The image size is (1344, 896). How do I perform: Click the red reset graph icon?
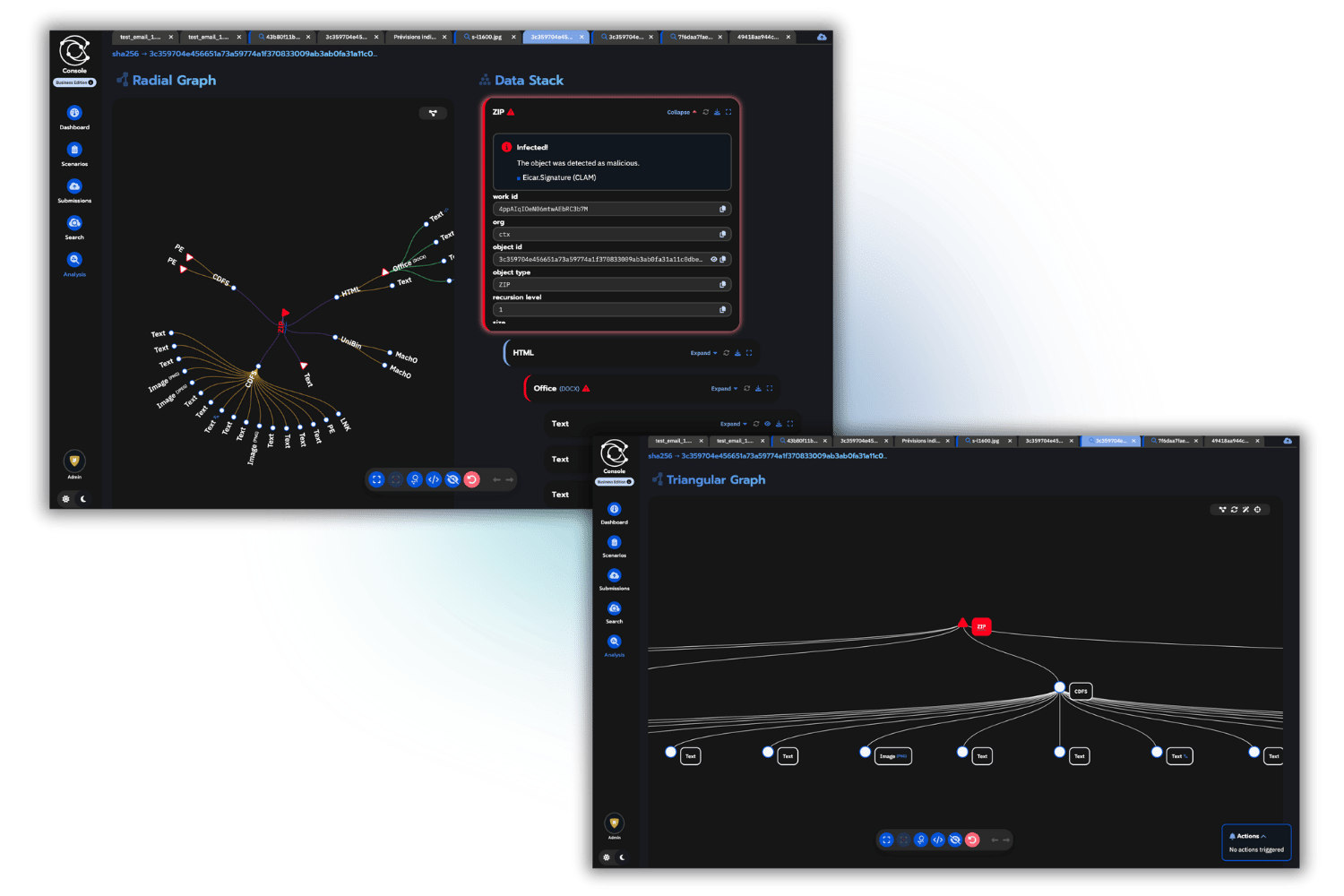click(x=472, y=479)
